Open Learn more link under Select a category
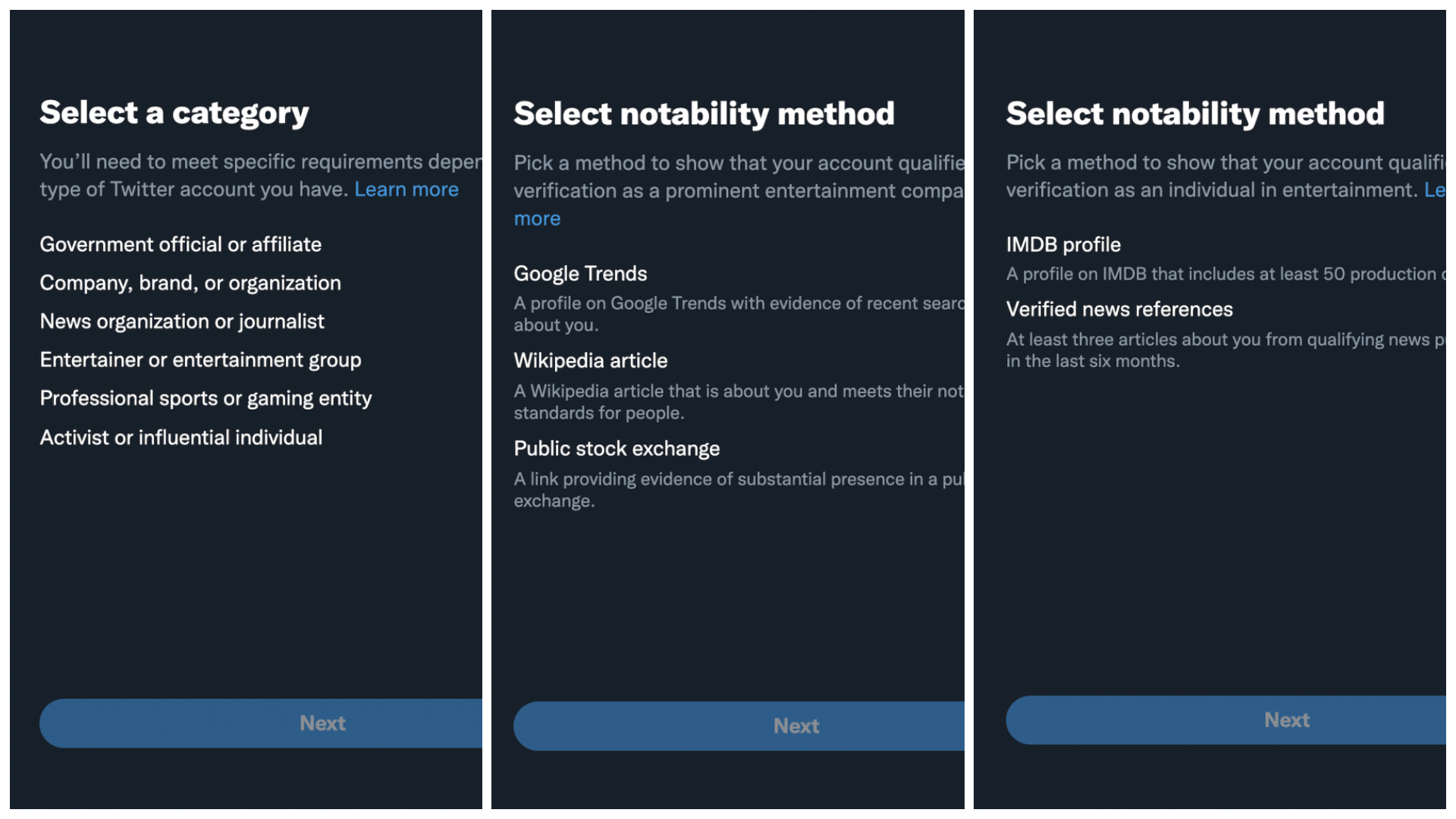This screenshot has height=819, width=1456. (406, 190)
